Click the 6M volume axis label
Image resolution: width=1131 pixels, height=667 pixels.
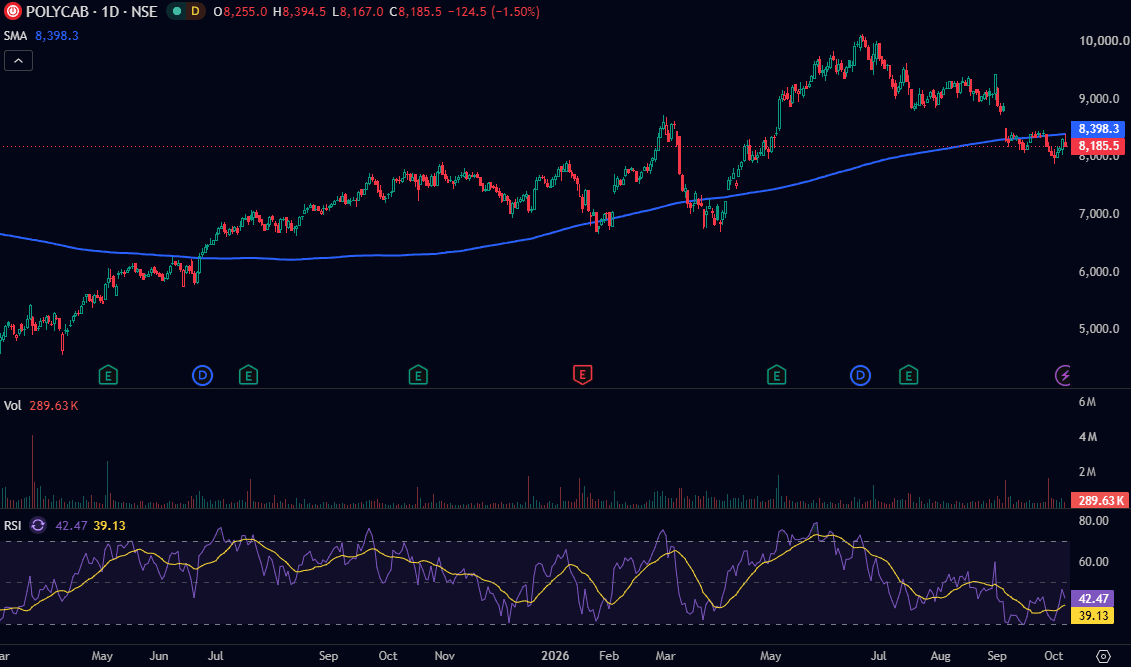(x=1088, y=402)
